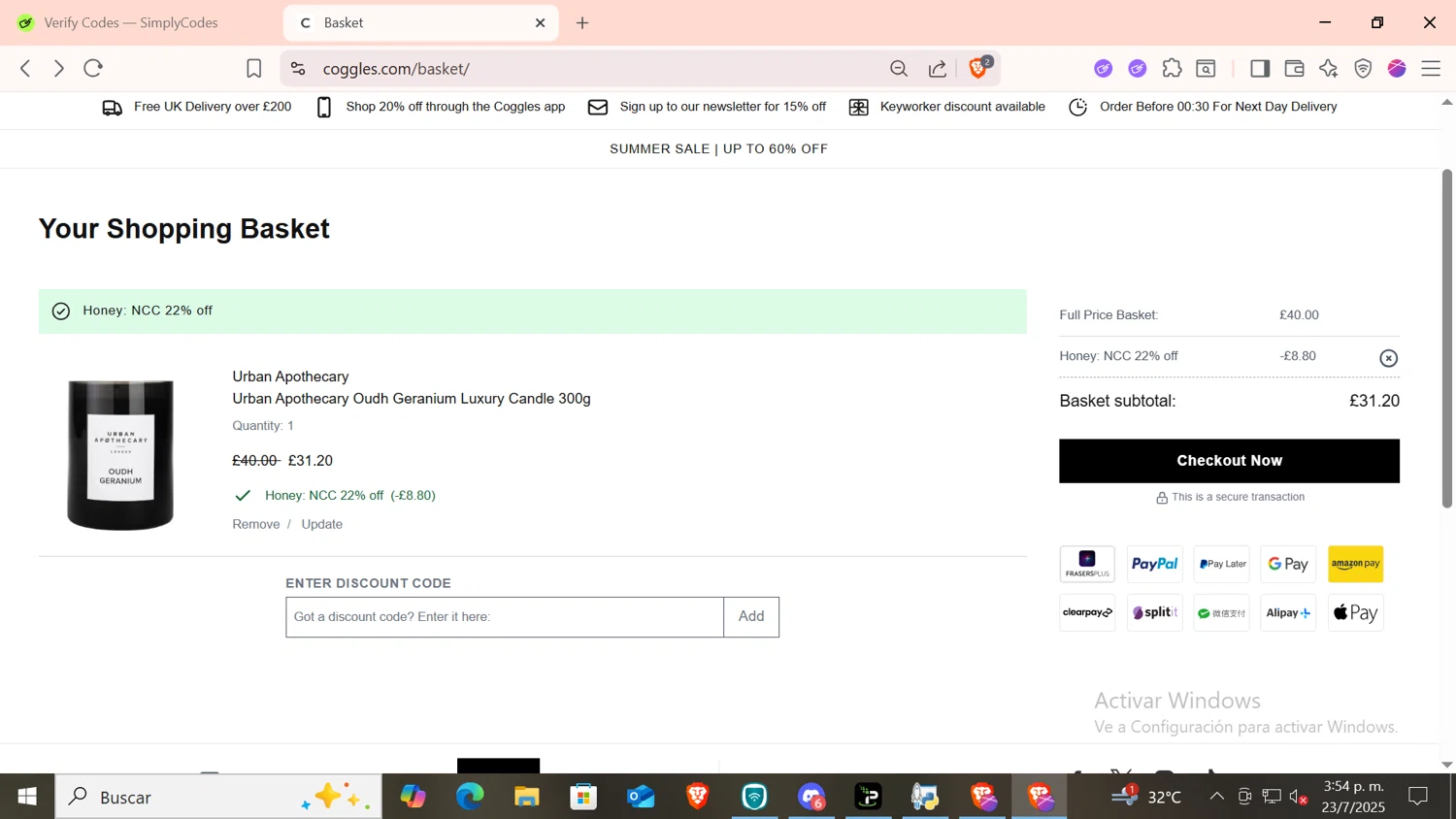
Task: Select the Frasers Plus payment option
Action: [x=1087, y=564]
